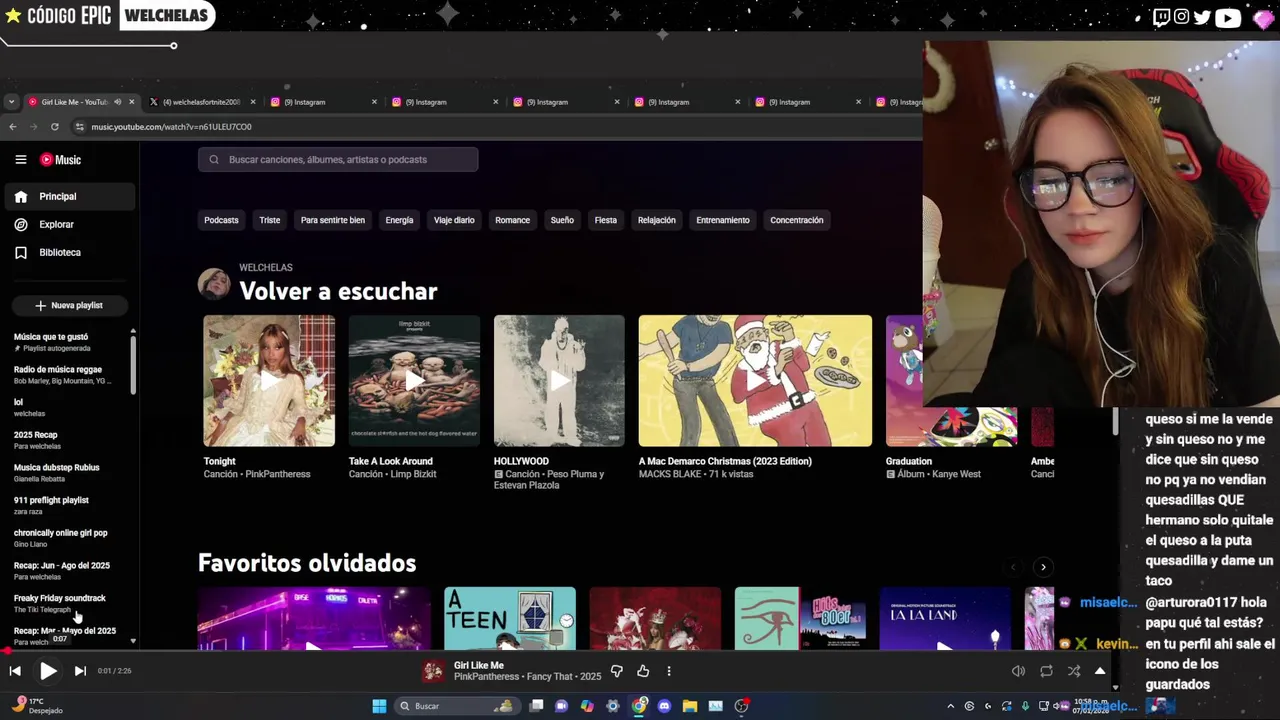Open the YouTube Music hamburger menu
This screenshot has height=720, width=1280.
click(20, 160)
